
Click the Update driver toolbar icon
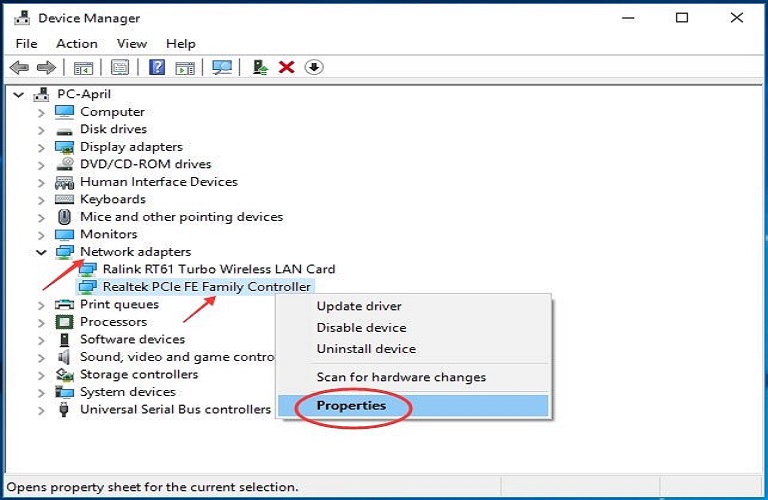tap(260, 67)
